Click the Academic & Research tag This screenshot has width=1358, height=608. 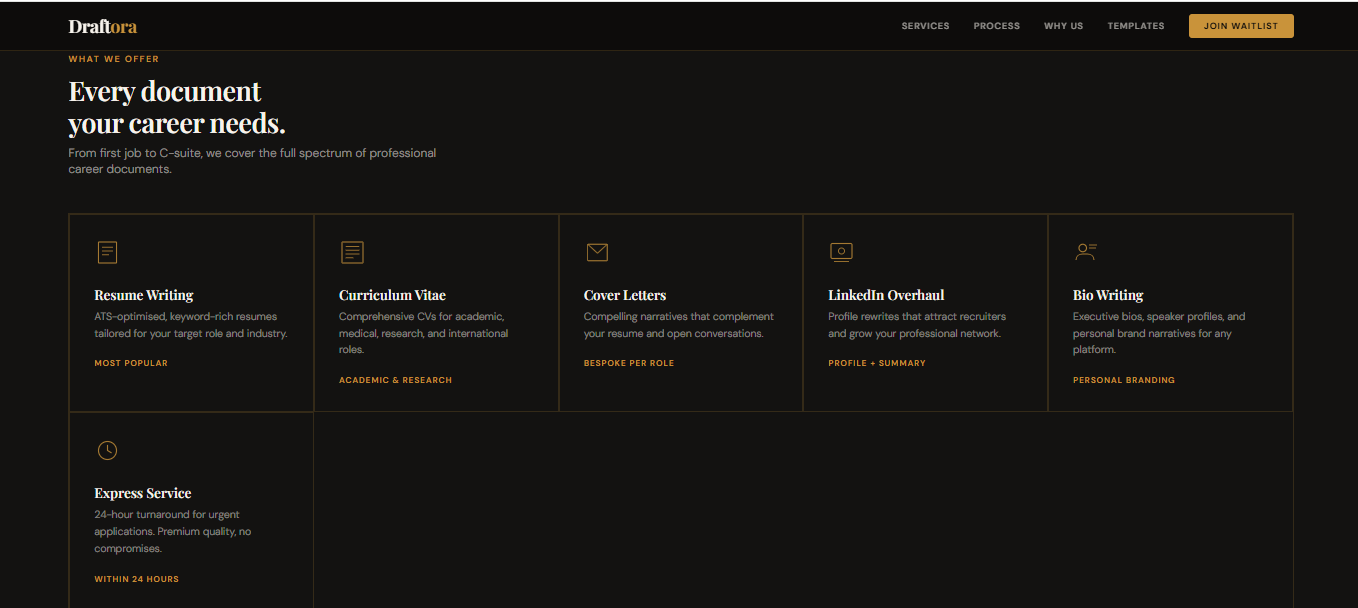tap(395, 380)
